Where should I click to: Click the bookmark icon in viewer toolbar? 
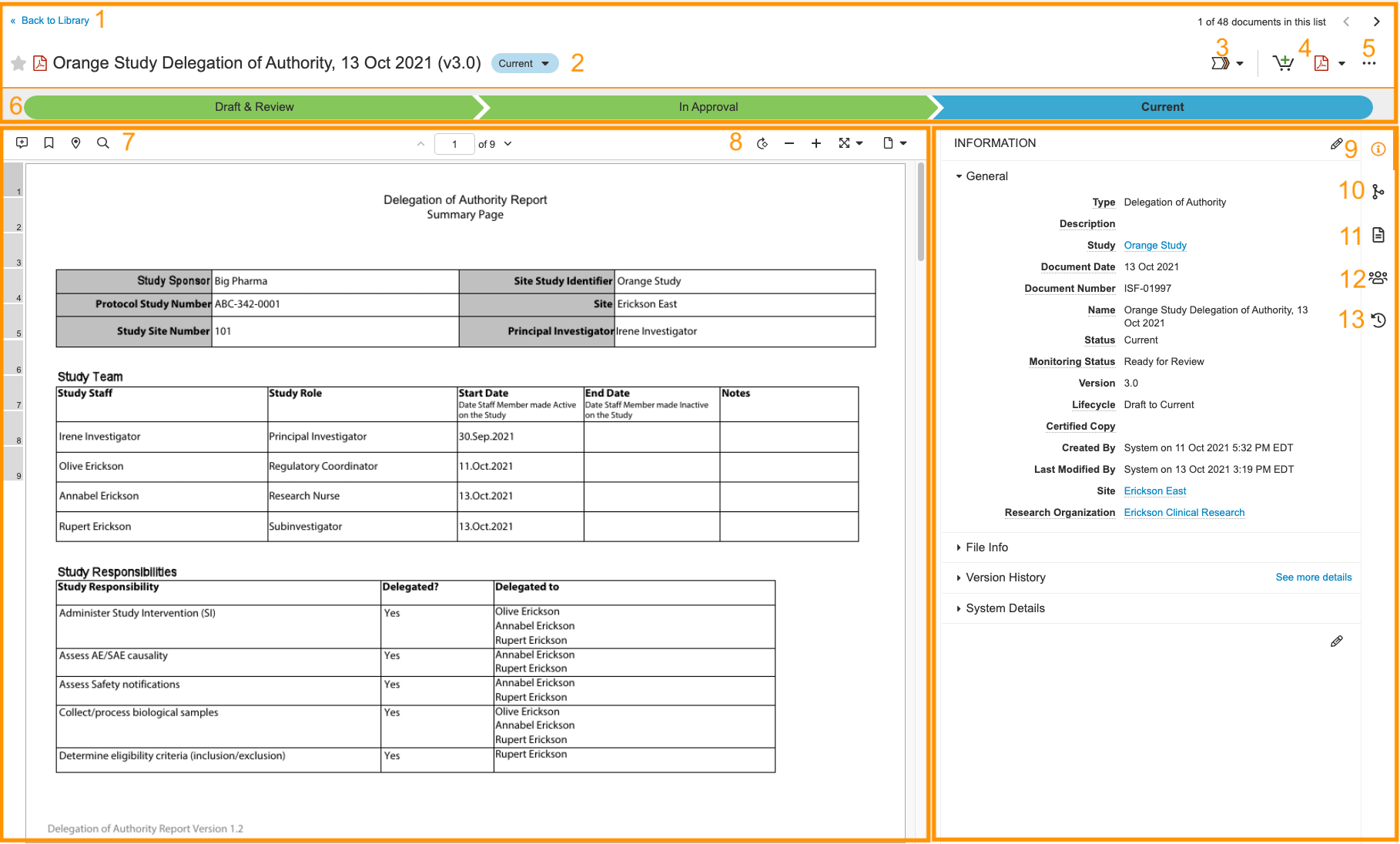(x=49, y=143)
